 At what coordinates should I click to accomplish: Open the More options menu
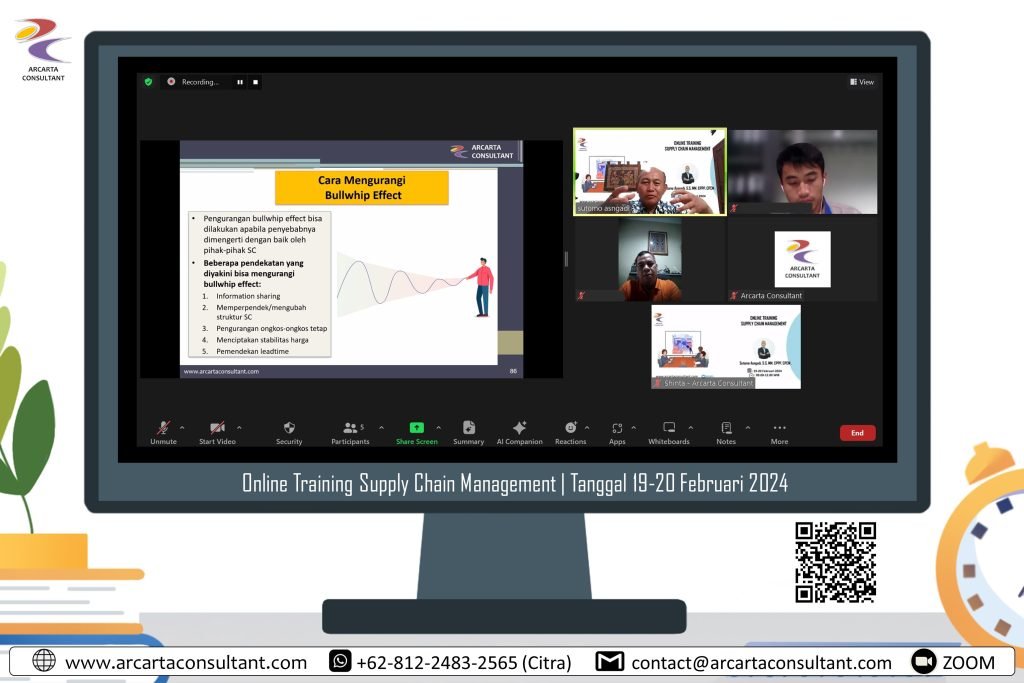tap(779, 428)
